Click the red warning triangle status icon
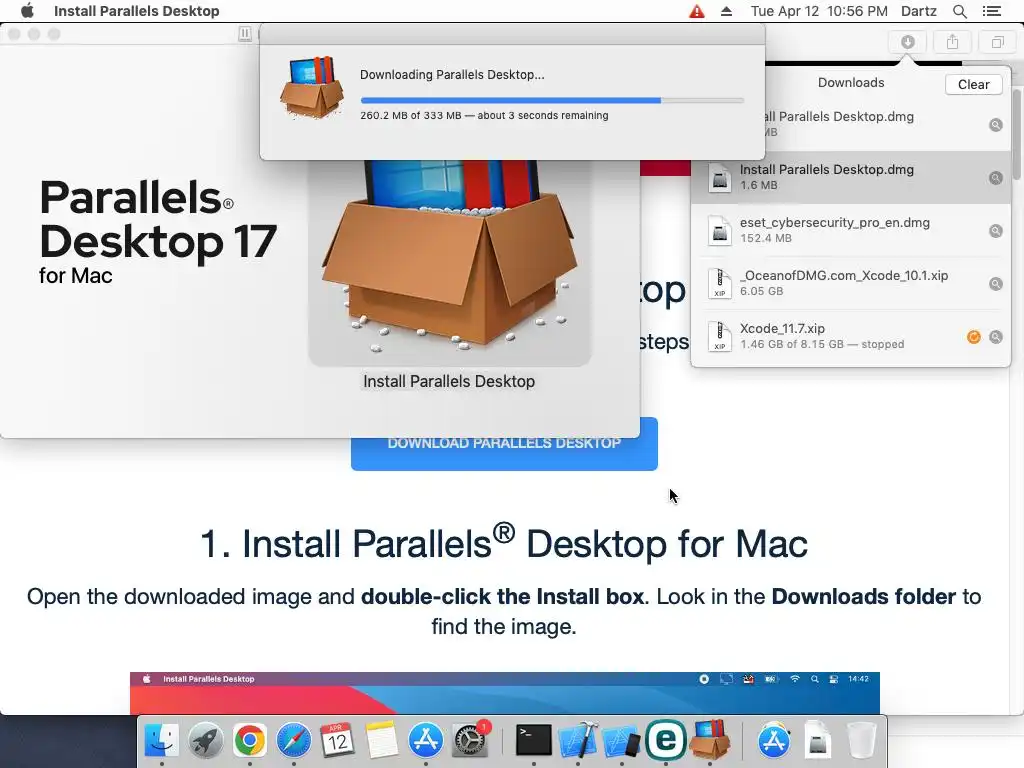The width and height of the screenshot is (1024, 768). click(x=697, y=11)
